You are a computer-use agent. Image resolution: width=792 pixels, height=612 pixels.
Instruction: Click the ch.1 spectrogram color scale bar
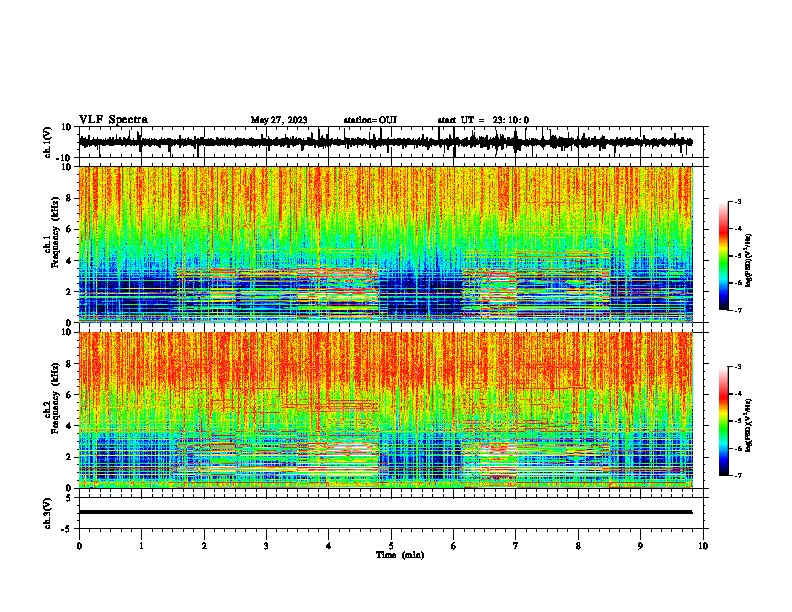(x=724, y=256)
